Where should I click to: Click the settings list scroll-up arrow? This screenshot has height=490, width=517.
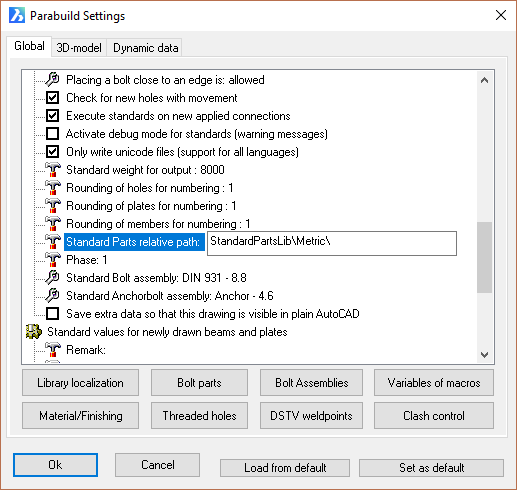pos(485,80)
